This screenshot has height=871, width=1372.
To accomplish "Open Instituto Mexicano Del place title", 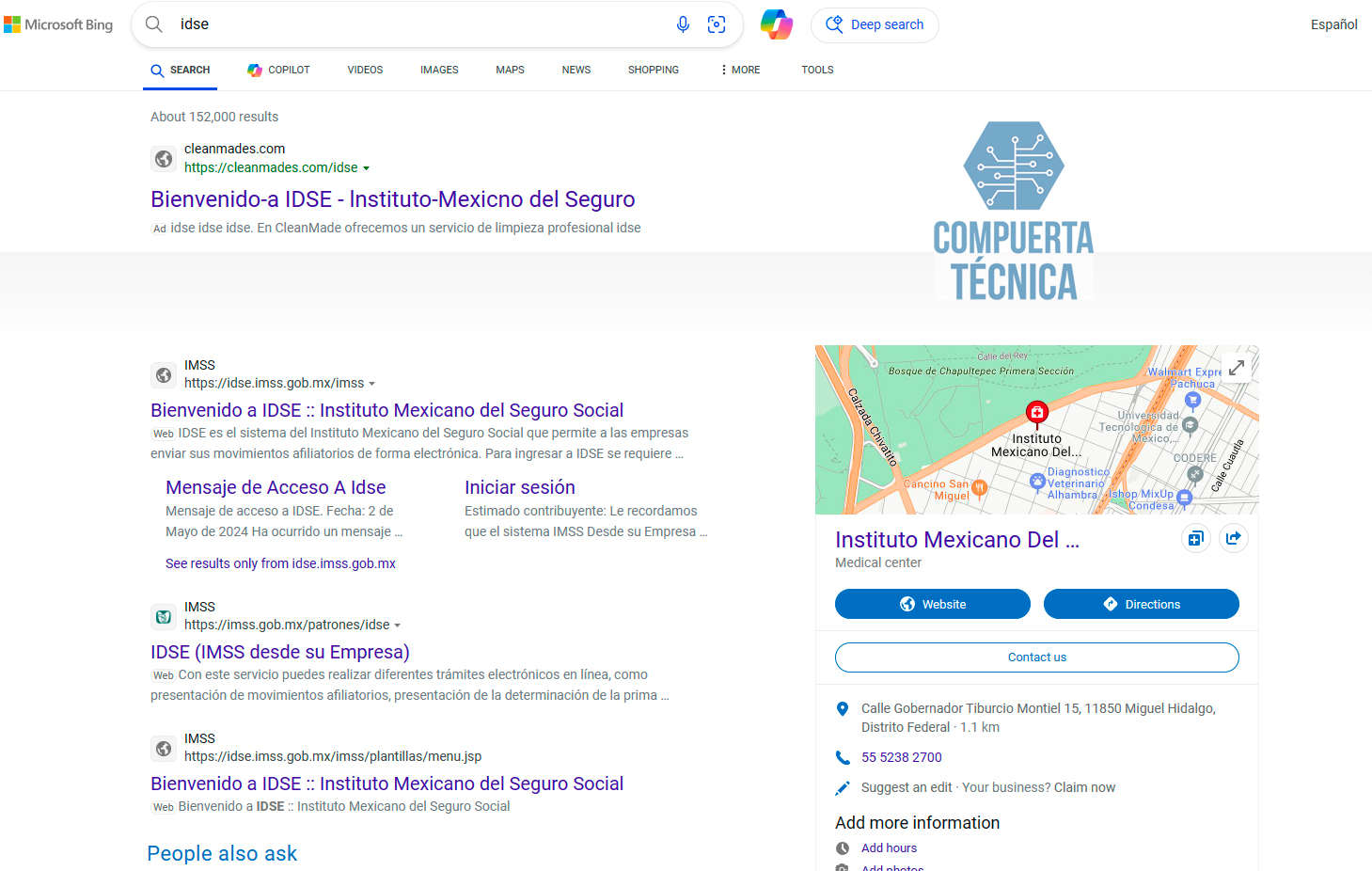I will pyautogui.click(x=957, y=540).
